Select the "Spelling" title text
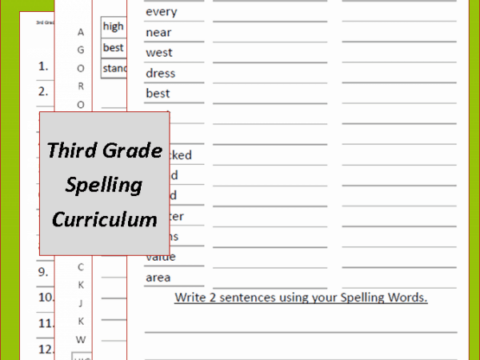 tap(104, 185)
